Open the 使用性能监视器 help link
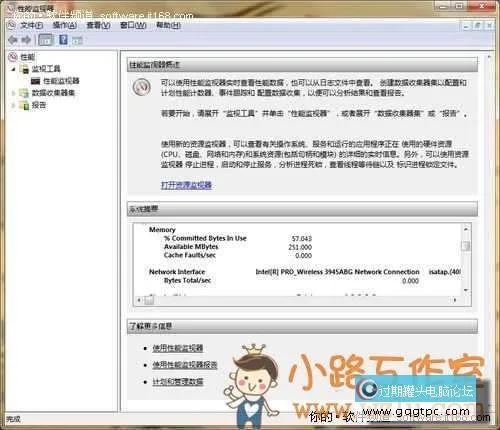500x430 pixels. 178,348
